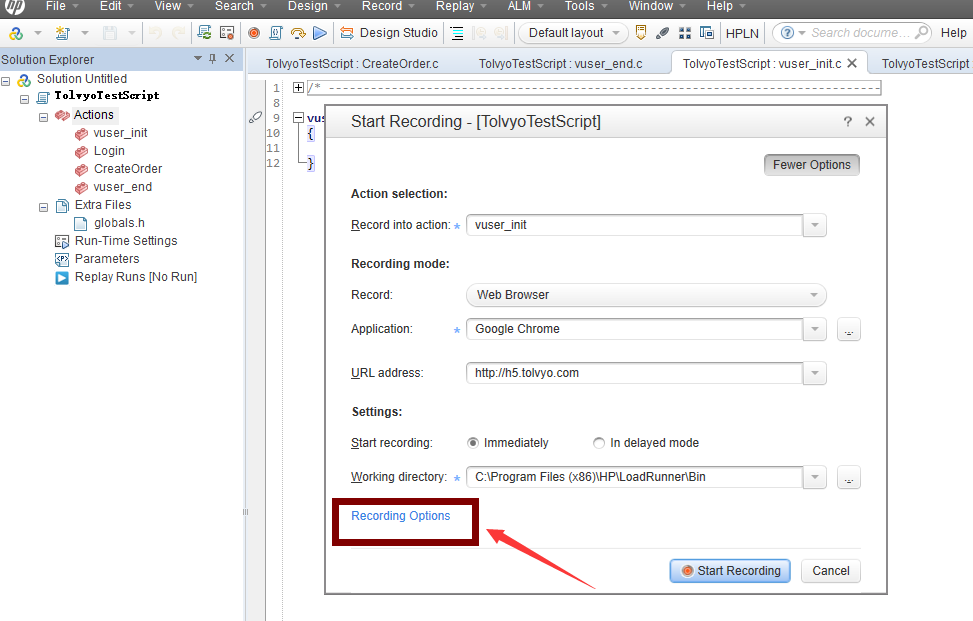Expand the folded comment block at line 1
Screen dimensions: 973x621
point(298,87)
